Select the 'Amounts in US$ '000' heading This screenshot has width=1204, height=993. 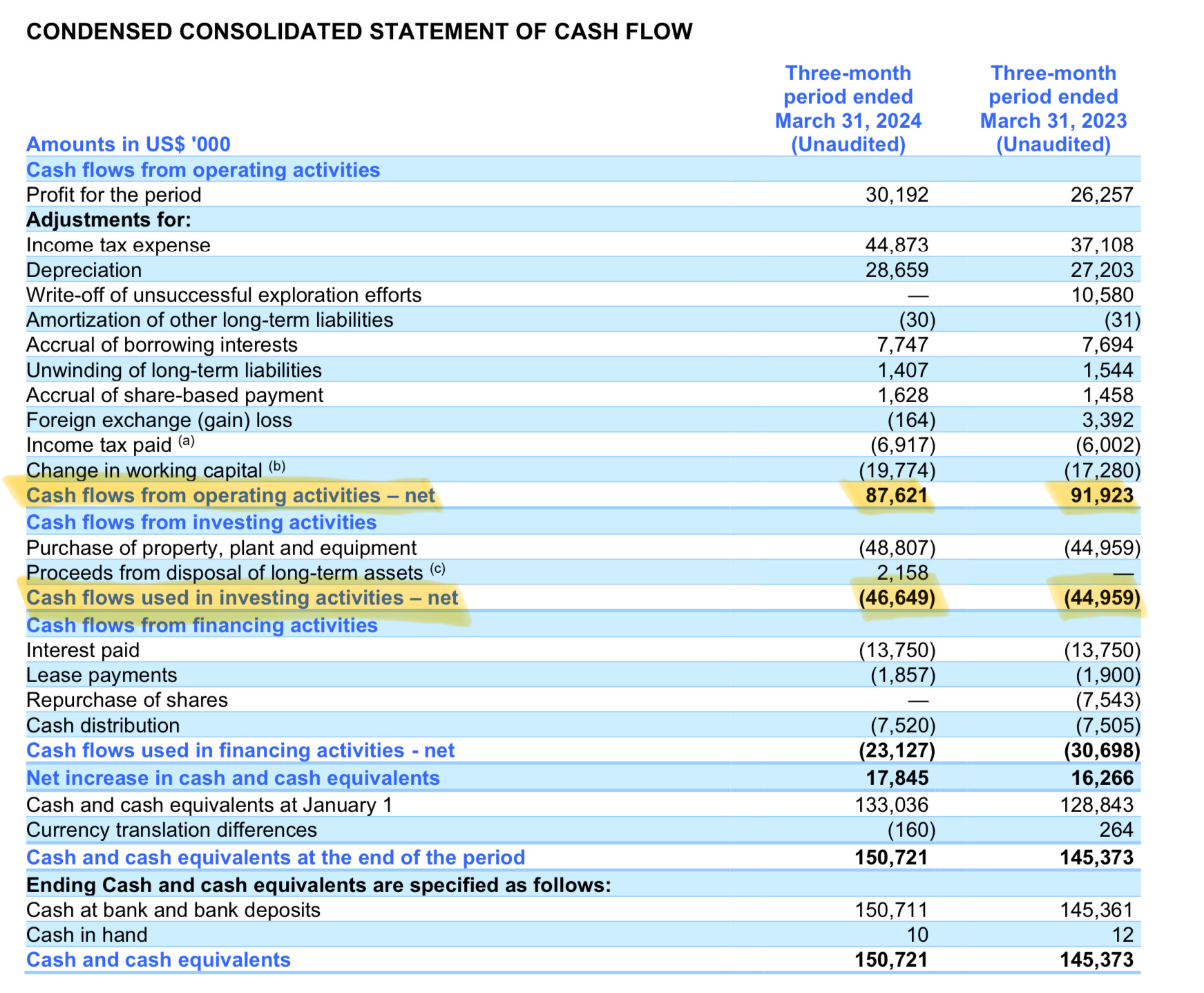point(128,144)
